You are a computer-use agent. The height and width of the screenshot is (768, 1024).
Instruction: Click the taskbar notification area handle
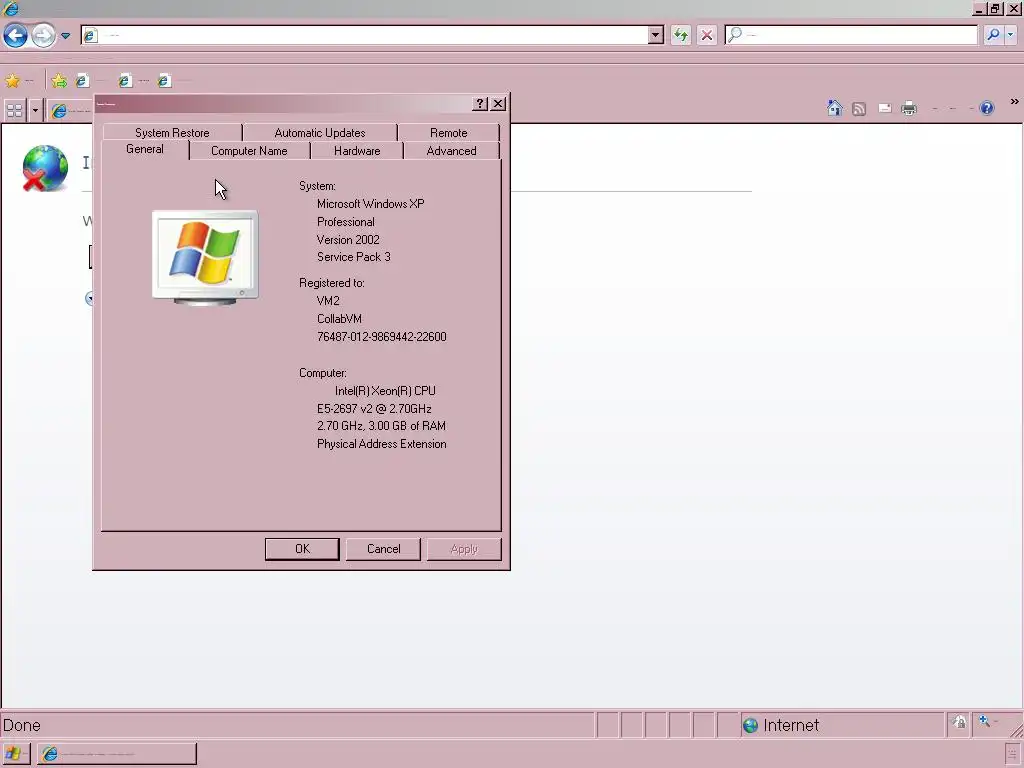click(1012, 754)
